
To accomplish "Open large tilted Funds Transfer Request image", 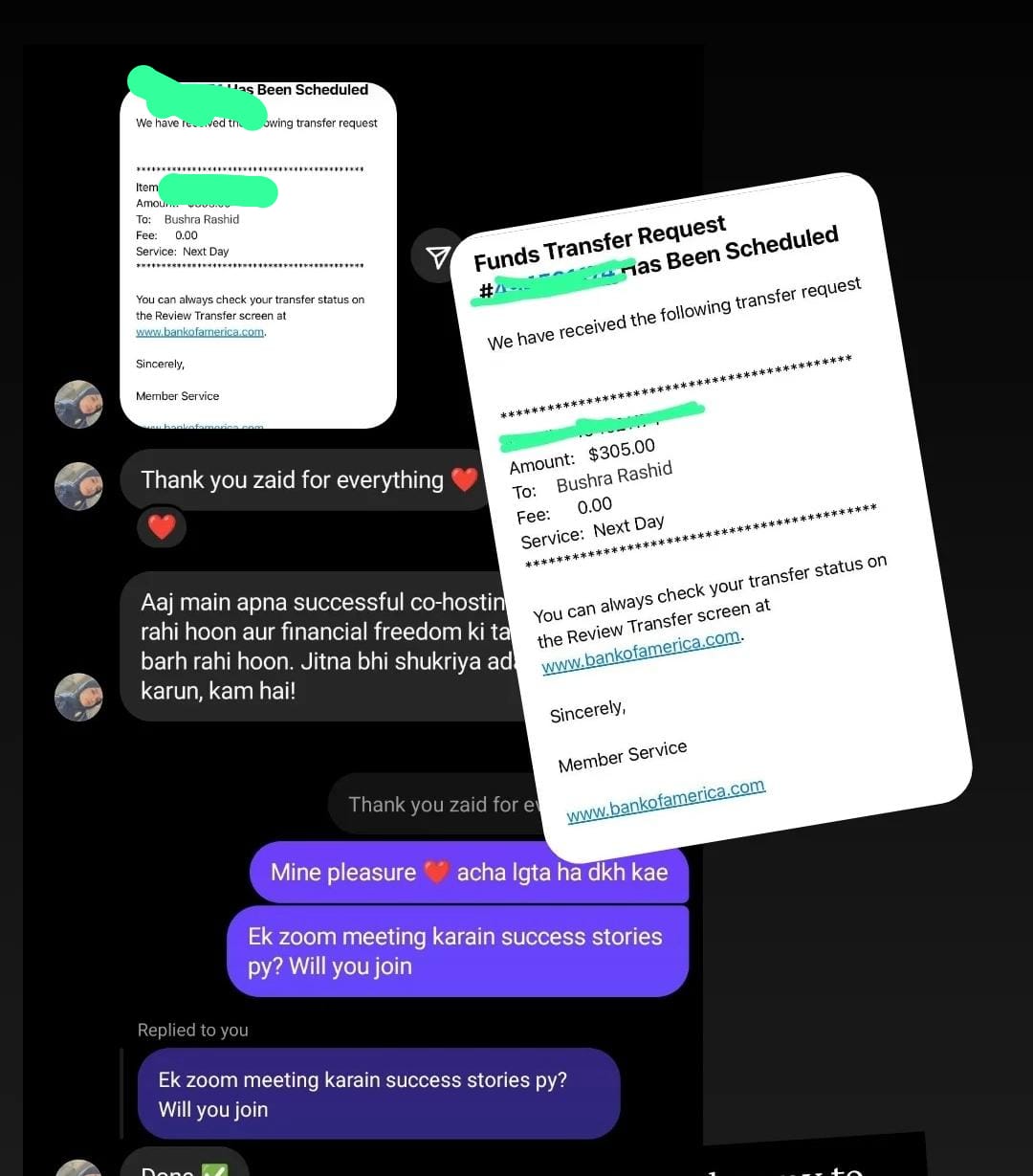I will tap(710, 517).
